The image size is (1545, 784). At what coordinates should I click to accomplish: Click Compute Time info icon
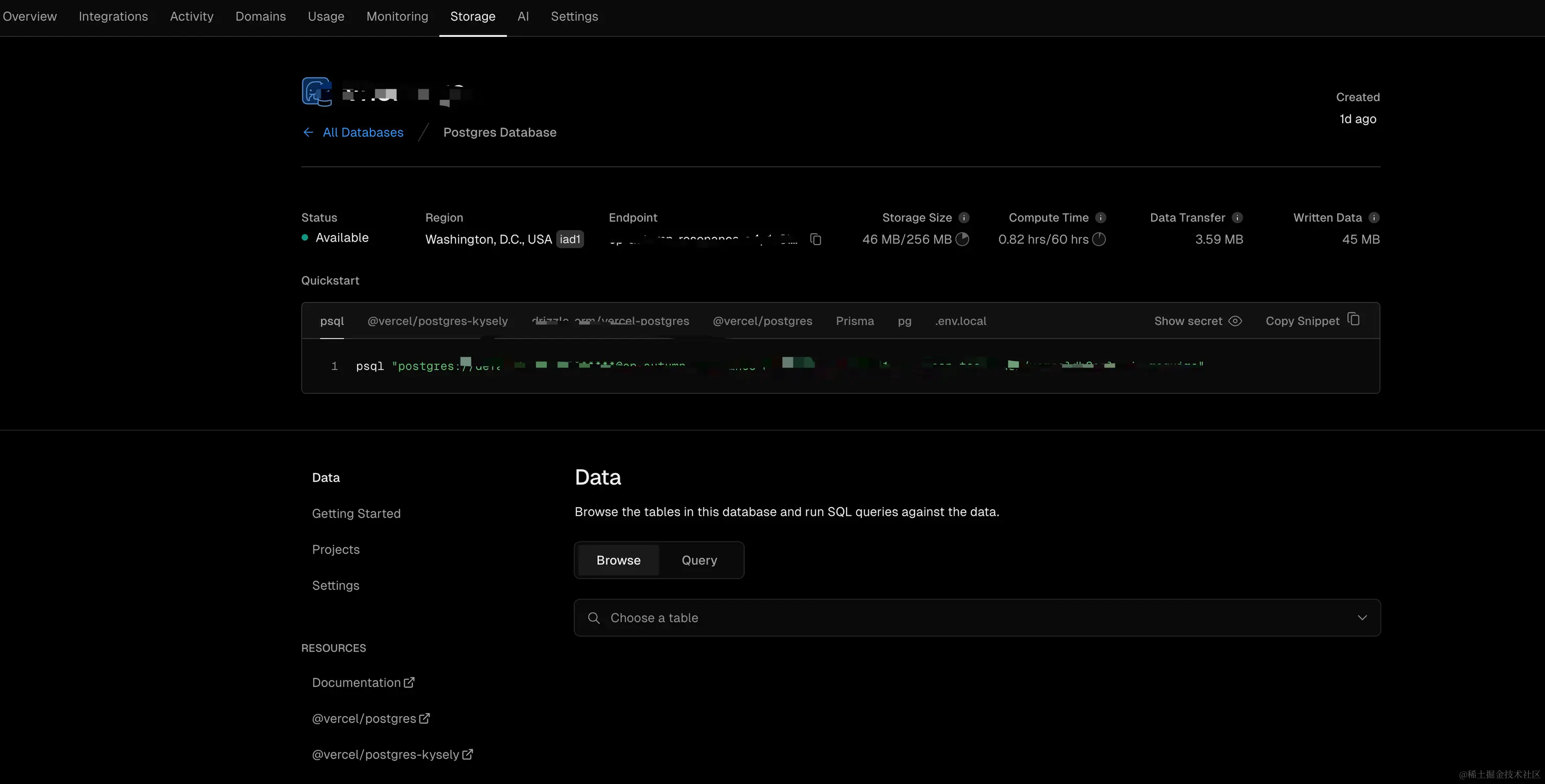1100,218
